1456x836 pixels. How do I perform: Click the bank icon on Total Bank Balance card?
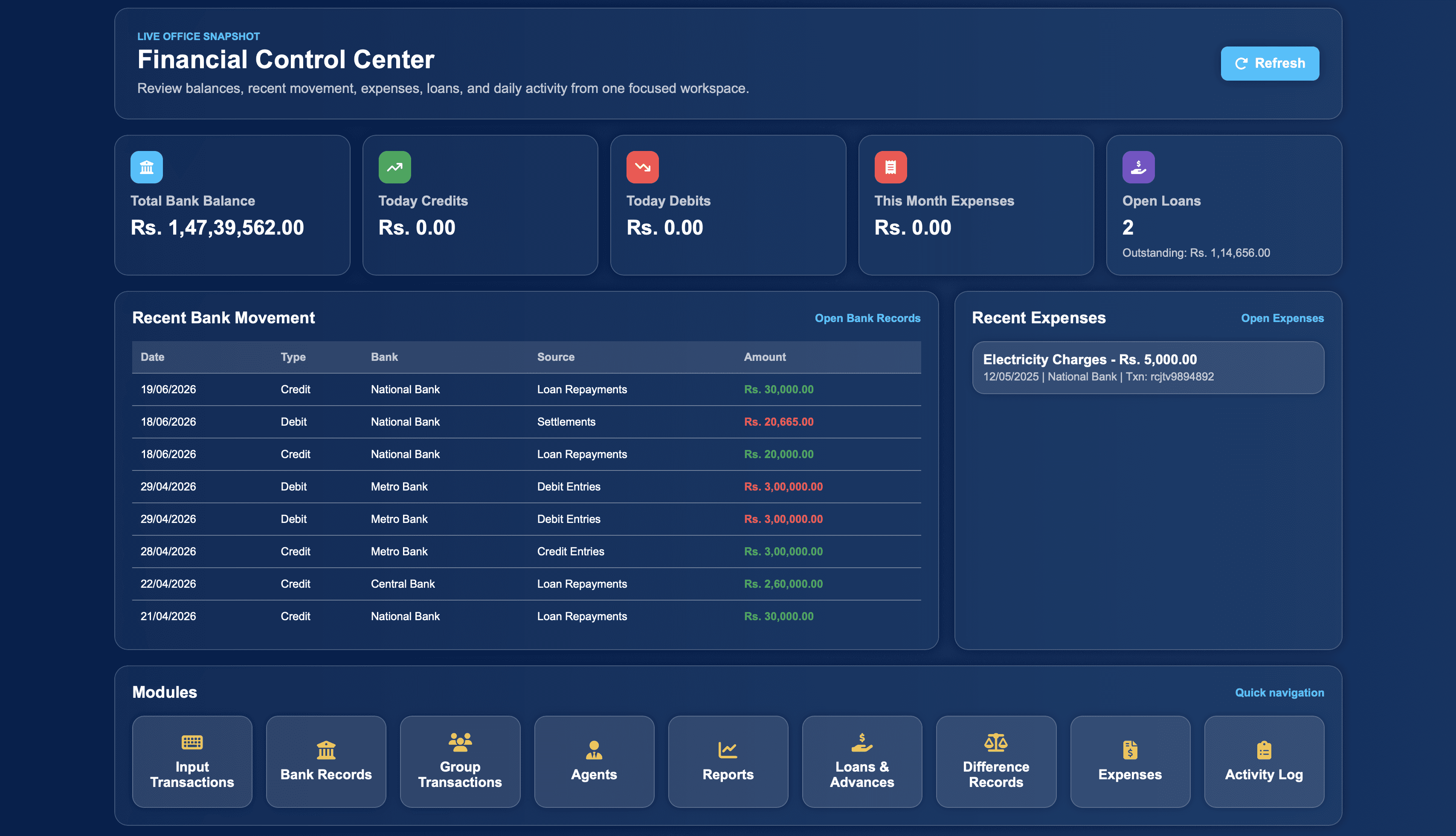(x=146, y=167)
